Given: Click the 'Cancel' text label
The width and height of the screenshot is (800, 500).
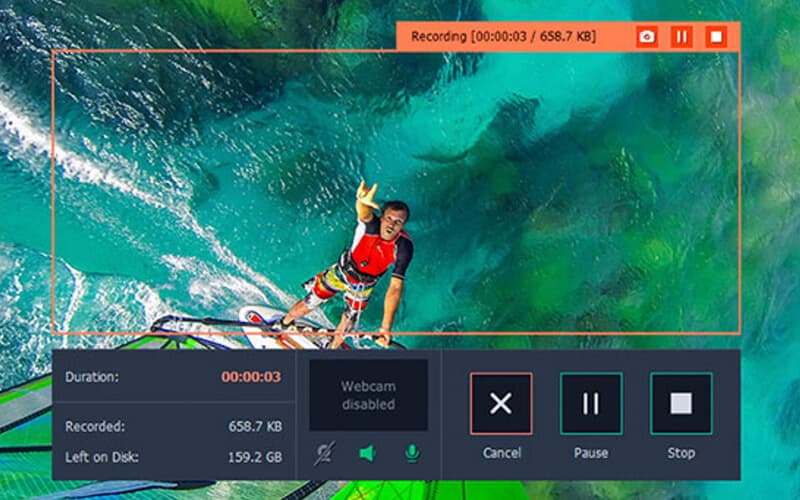Looking at the screenshot, I should (x=501, y=453).
